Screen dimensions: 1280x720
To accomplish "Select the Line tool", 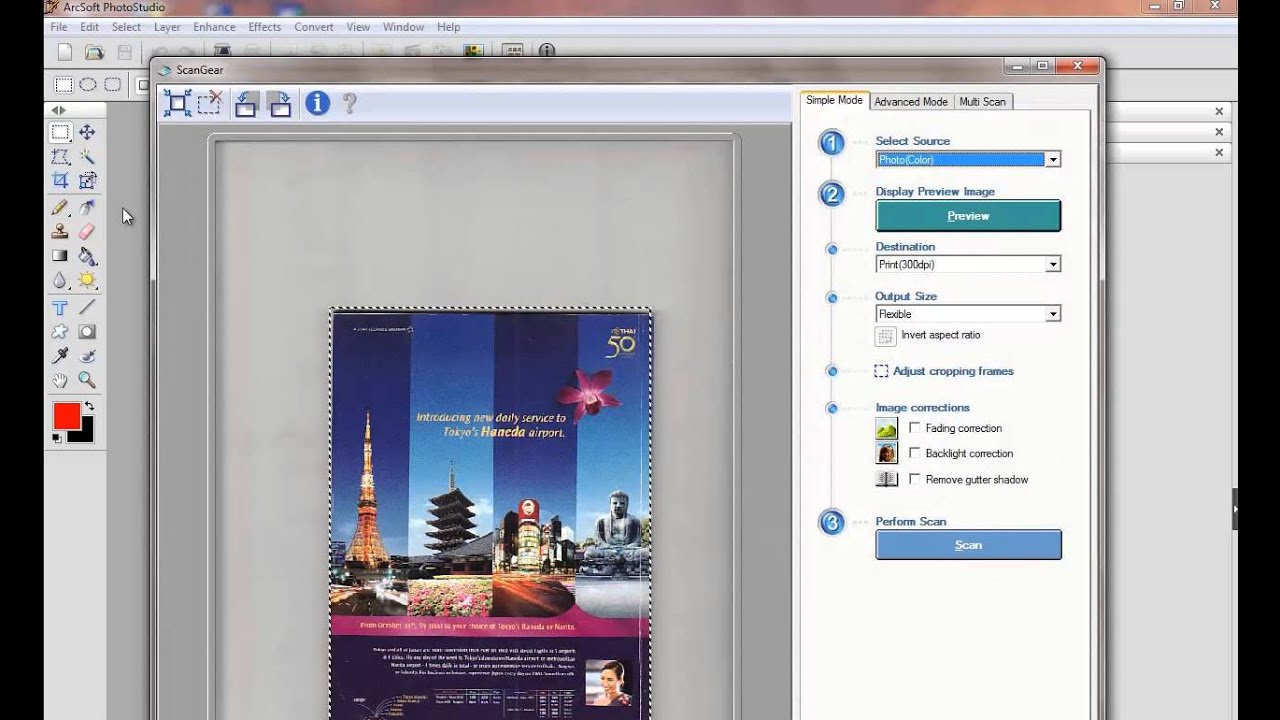I will 87,308.
